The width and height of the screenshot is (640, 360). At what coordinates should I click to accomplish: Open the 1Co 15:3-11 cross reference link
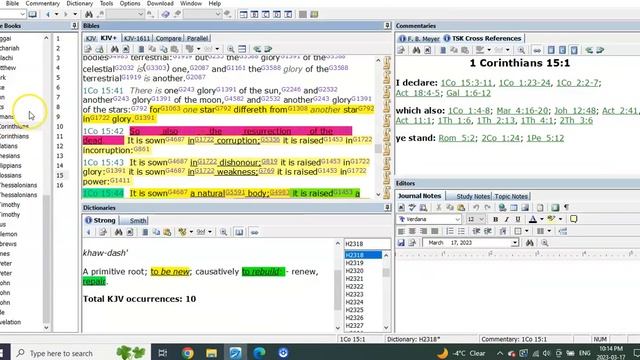point(467,83)
